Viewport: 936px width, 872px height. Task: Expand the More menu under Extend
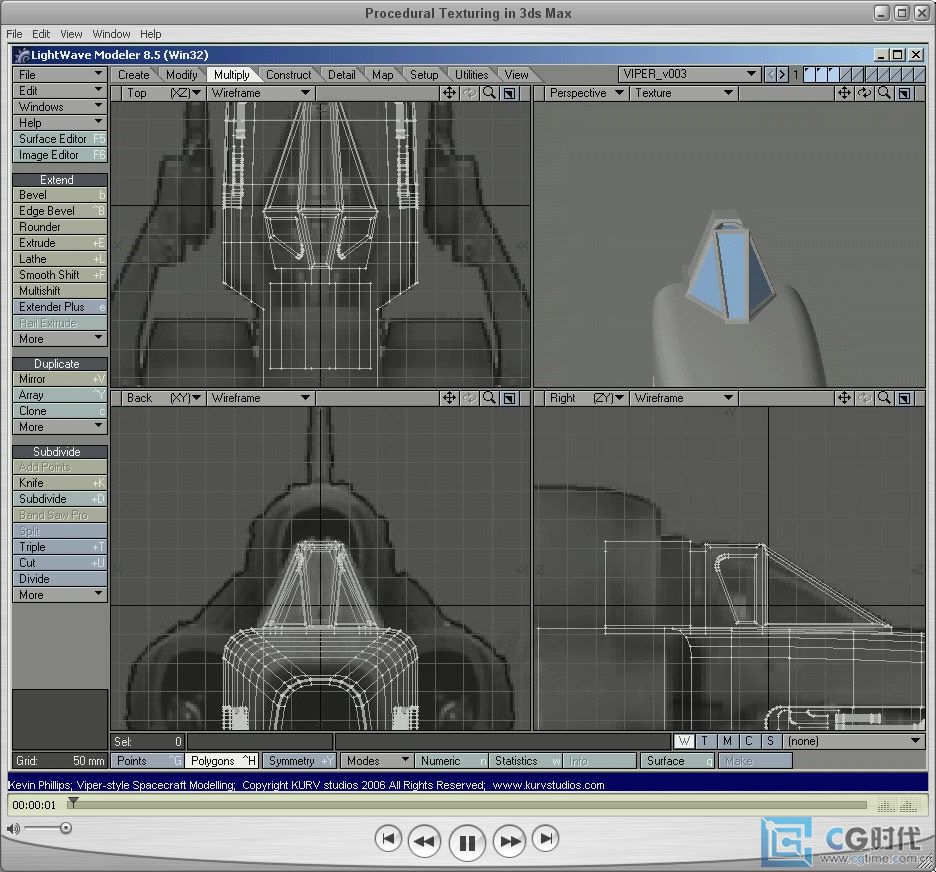(x=60, y=339)
